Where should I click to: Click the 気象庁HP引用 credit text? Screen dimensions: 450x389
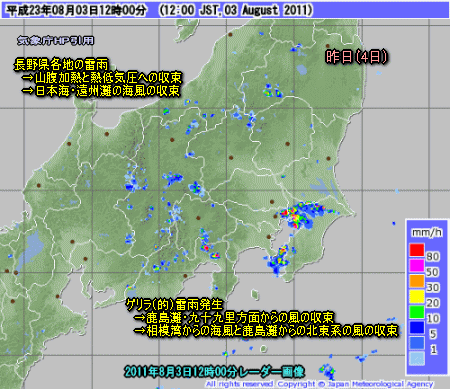[x=55, y=41]
